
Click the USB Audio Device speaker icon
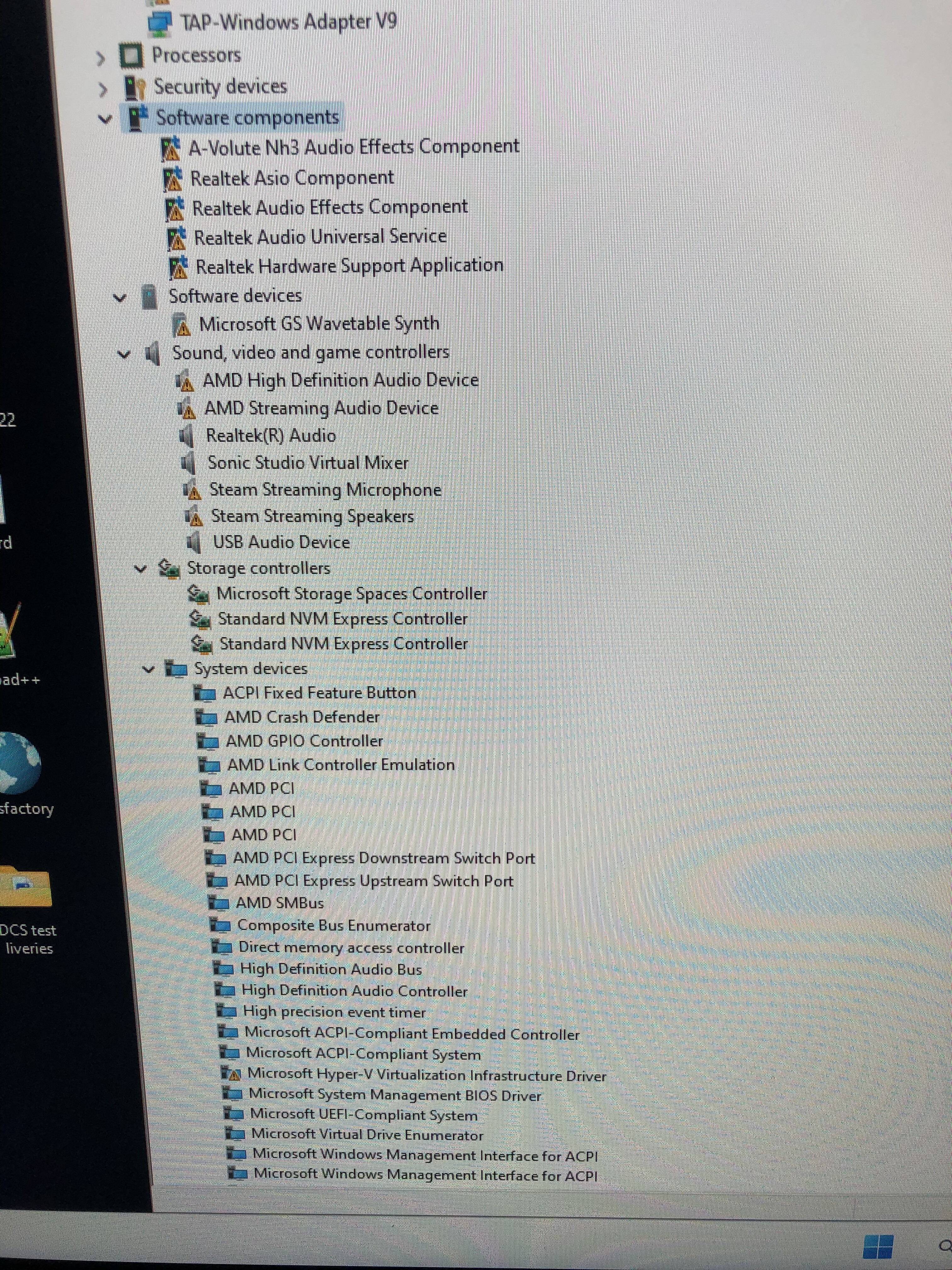click(194, 543)
